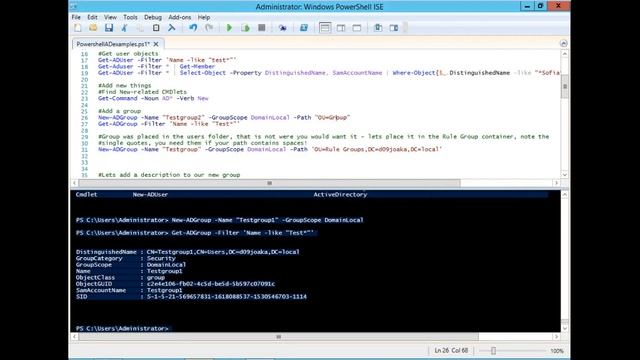Viewport: 640px width, 360px height.
Task: Open the View menu
Action: coord(110,17)
